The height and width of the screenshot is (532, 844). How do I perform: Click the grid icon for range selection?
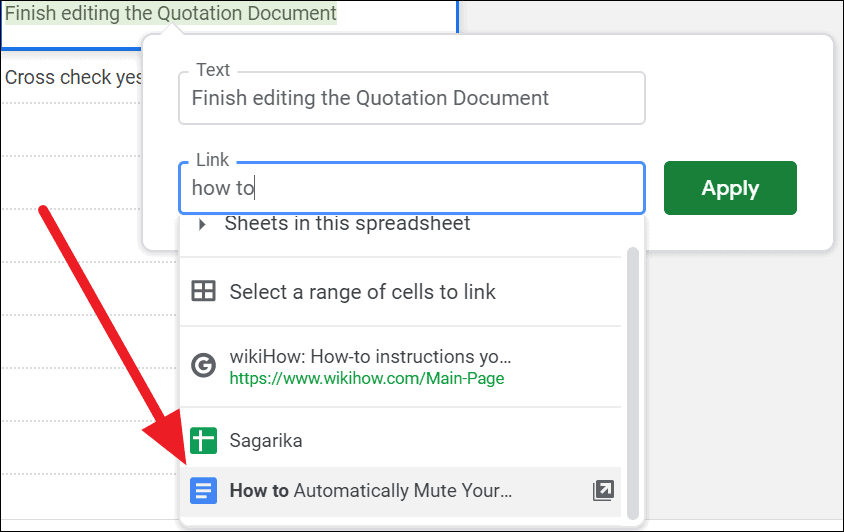pyautogui.click(x=203, y=291)
